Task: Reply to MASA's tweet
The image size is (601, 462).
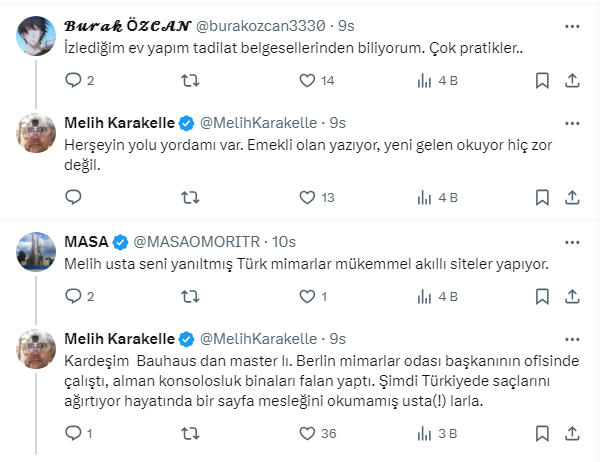Action: click(x=72, y=296)
